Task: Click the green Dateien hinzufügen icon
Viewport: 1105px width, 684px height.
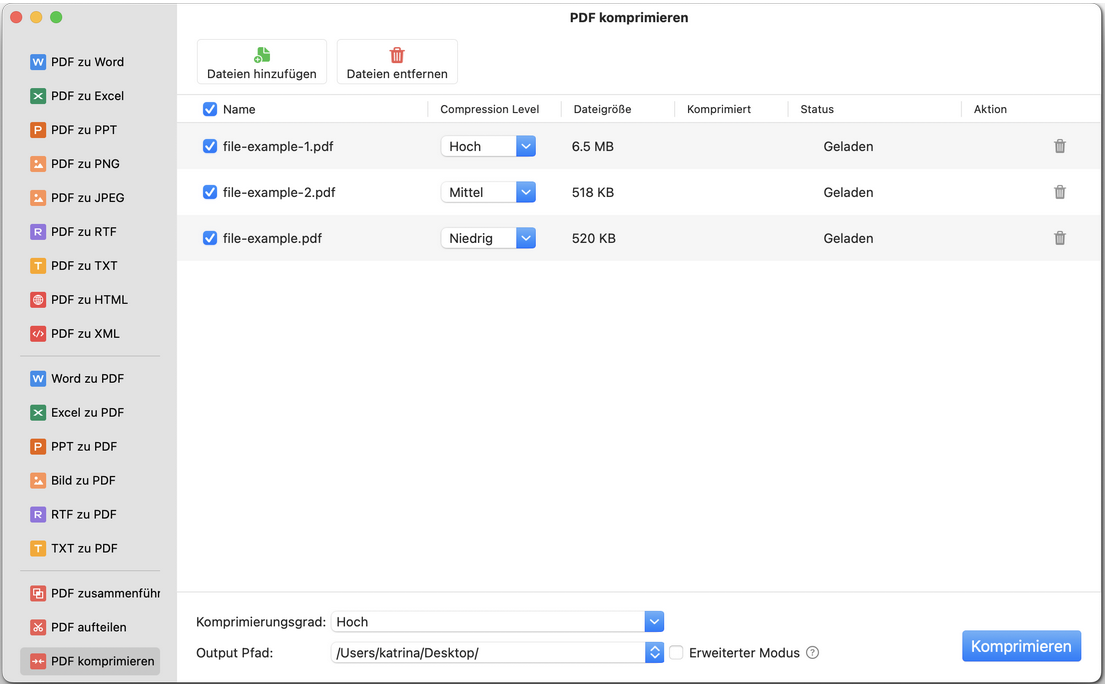Action: point(262,55)
